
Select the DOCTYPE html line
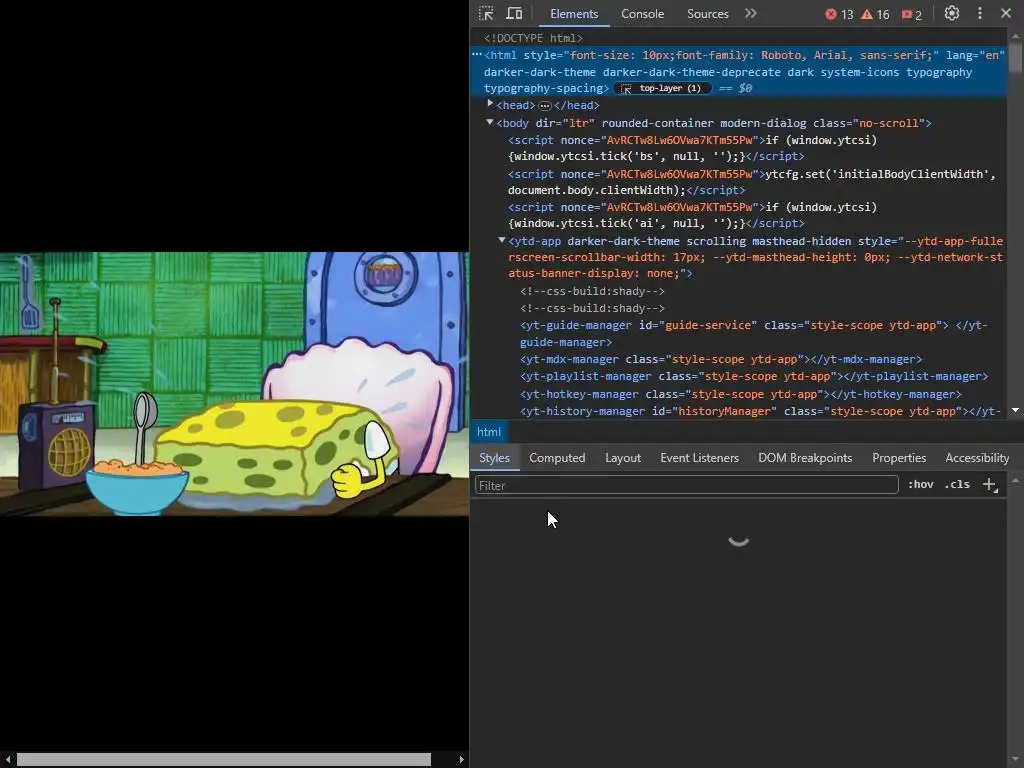click(534, 38)
